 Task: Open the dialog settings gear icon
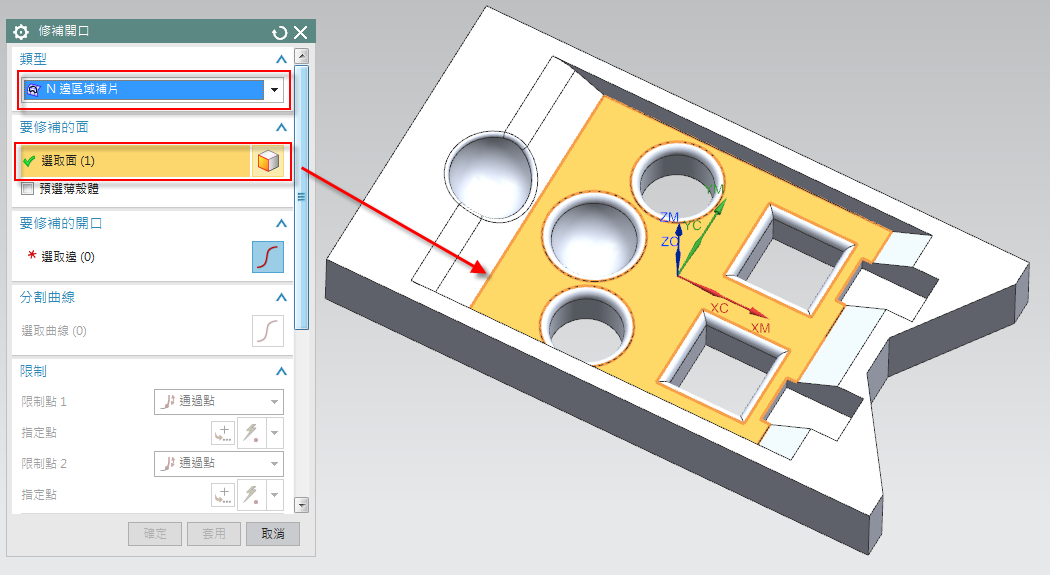21,31
